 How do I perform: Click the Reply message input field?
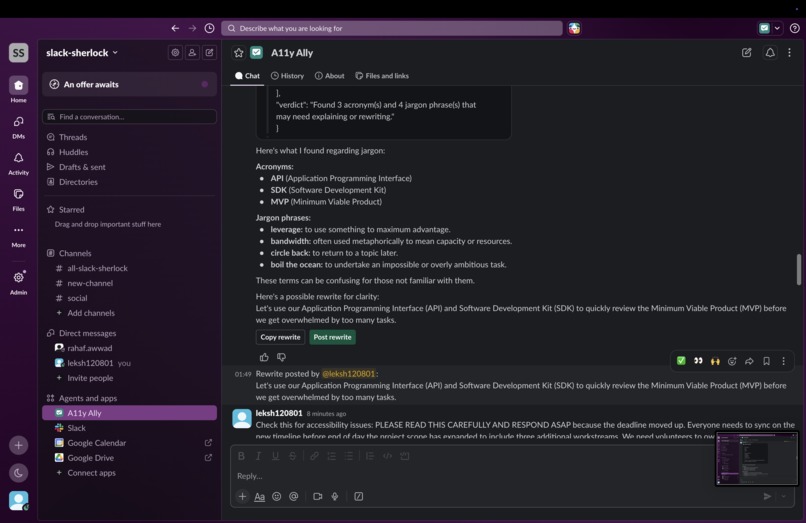[x=473, y=476]
